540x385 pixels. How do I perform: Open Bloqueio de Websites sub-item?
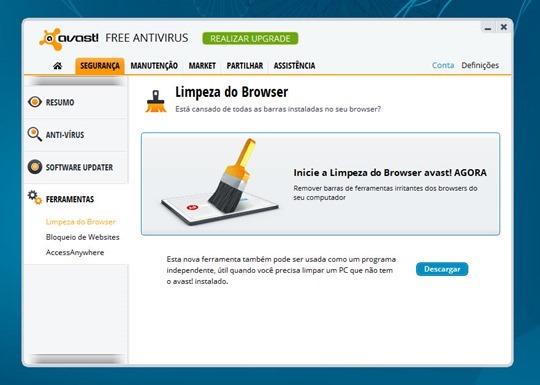(x=83, y=237)
